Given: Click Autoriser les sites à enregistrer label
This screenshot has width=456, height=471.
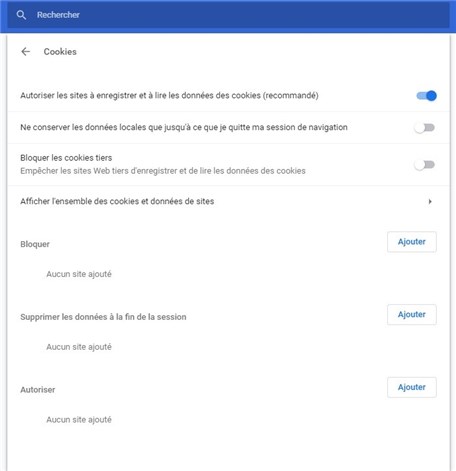Looking at the screenshot, I should pyautogui.click(x=169, y=96).
